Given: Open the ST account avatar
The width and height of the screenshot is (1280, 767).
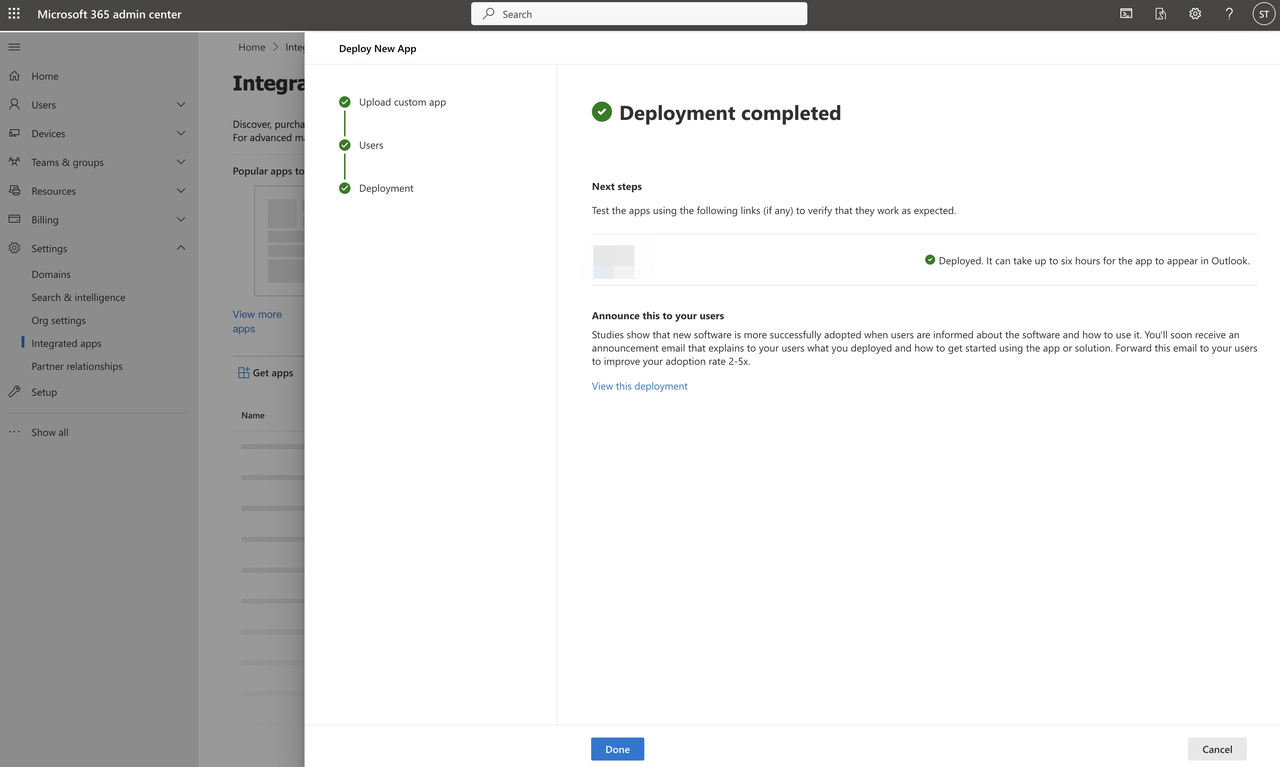Looking at the screenshot, I should [1263, 14].
